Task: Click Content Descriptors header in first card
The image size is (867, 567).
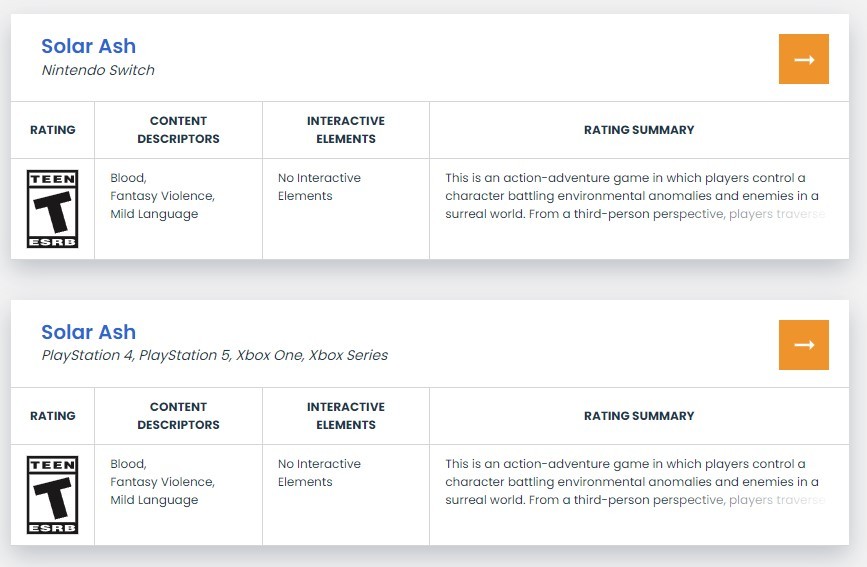Action: tap(178, 130)
